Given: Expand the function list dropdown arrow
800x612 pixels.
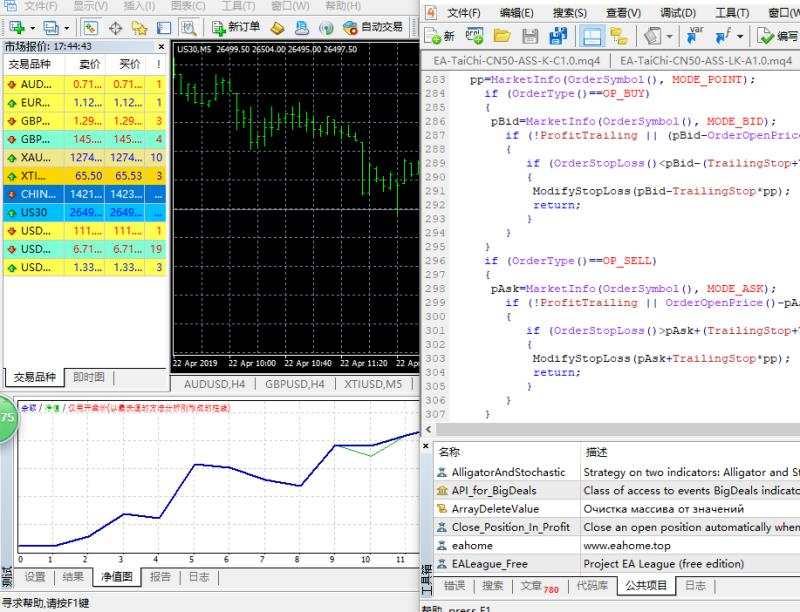Looking at the screenshot, I should pos(740,36).
